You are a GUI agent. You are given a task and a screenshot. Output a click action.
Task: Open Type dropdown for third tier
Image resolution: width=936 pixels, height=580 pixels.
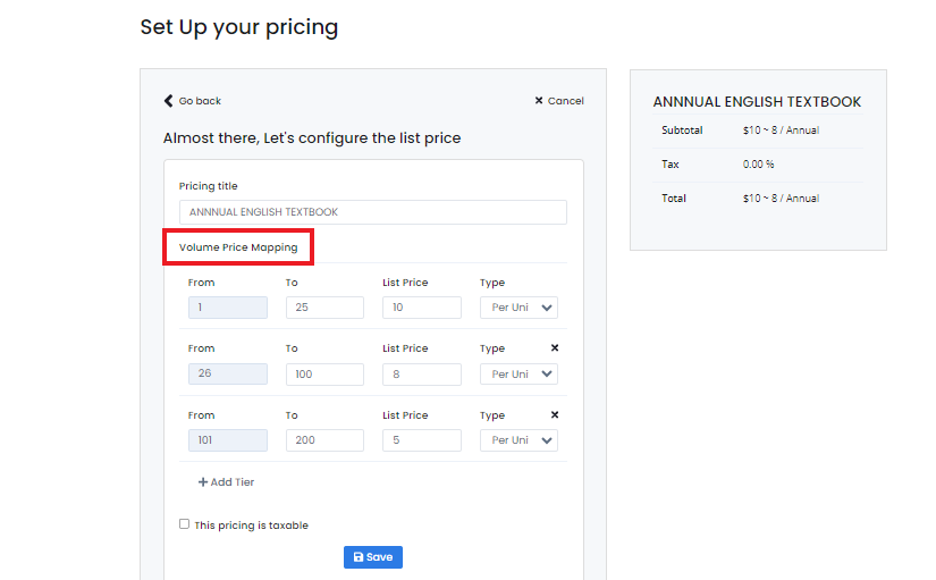click(x=519, y=440)
